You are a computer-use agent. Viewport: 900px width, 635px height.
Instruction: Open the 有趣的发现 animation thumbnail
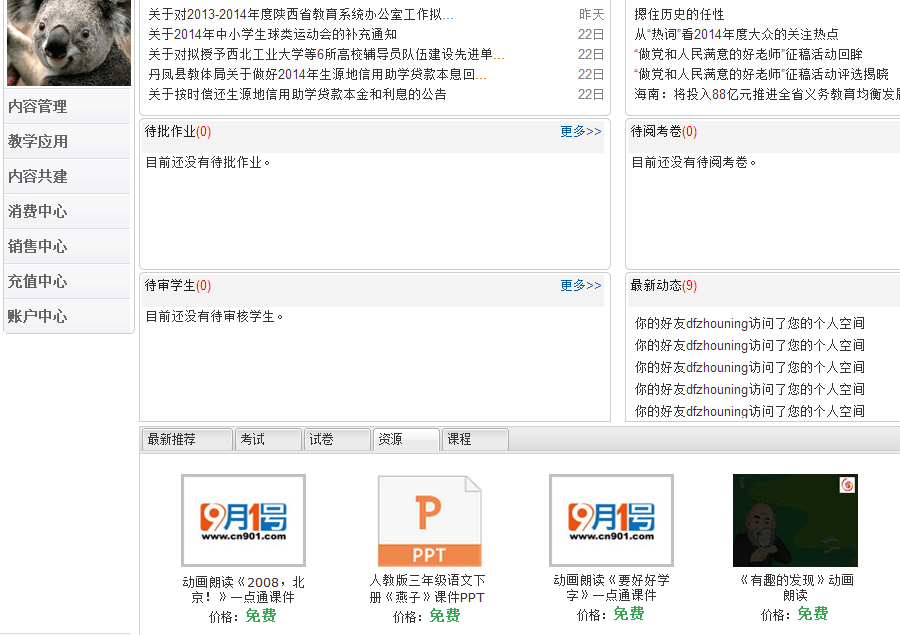point(795,520)
